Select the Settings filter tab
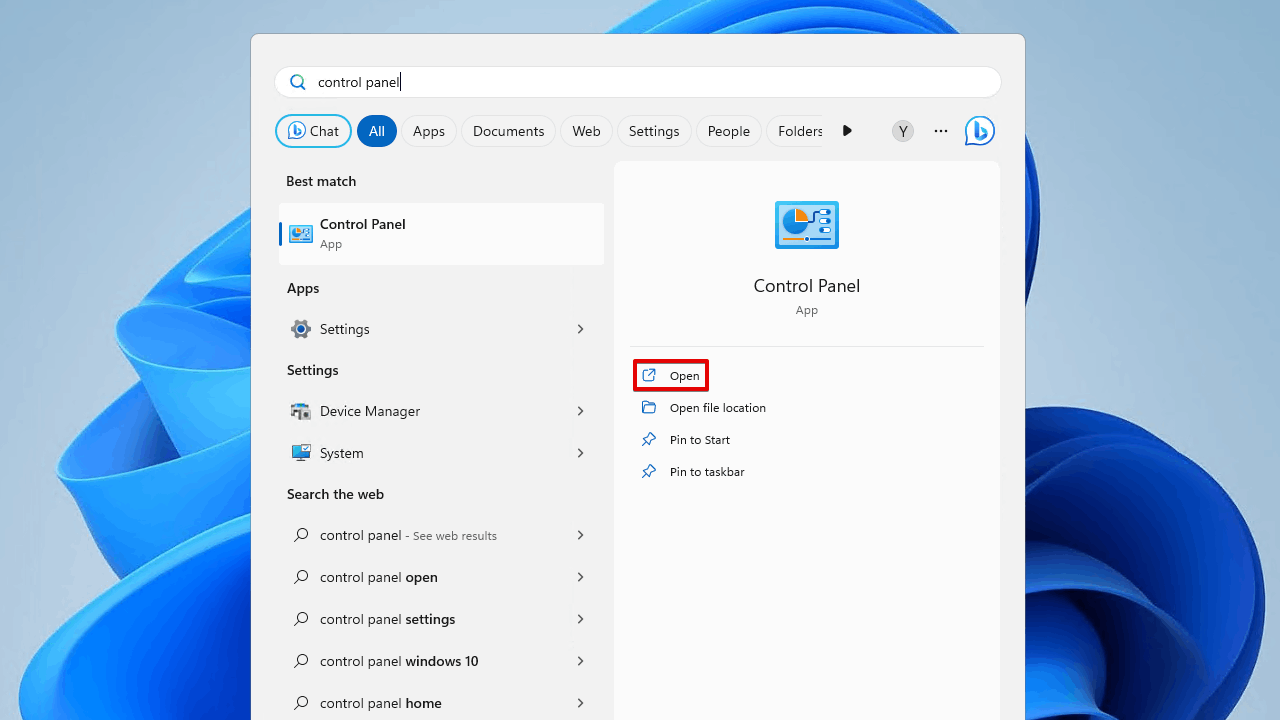Screen dimensions: 1280x720 tap(654, 131)
